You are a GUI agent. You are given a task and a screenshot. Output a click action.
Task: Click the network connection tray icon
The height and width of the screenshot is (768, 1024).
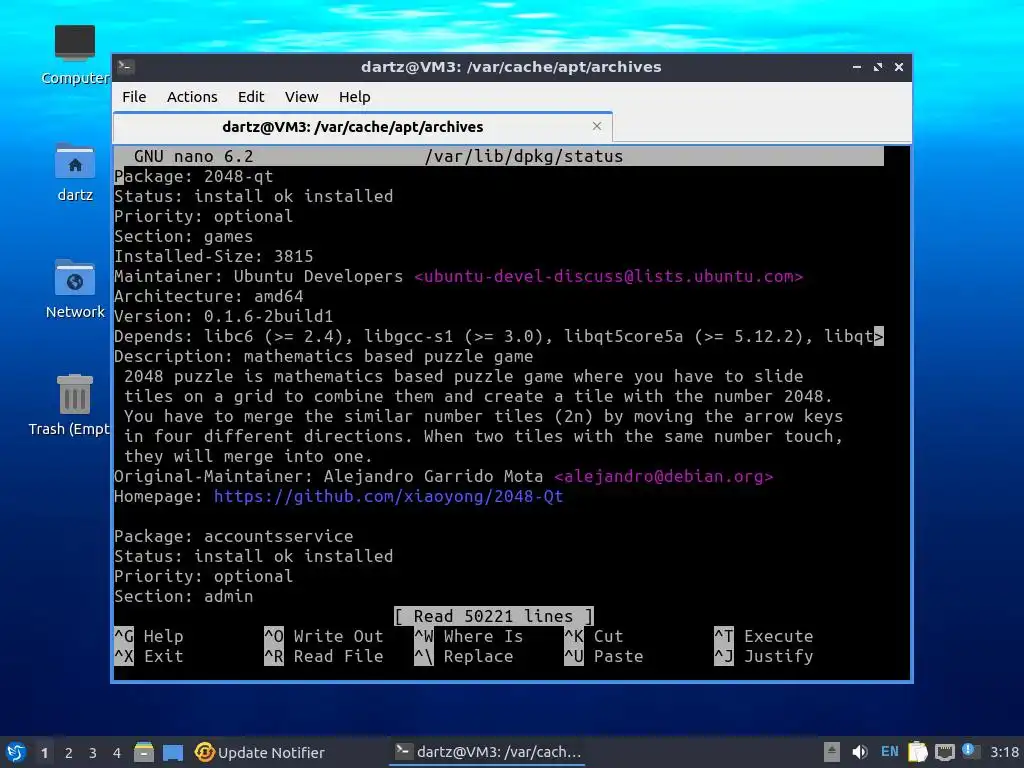click(x=945, y=753)
